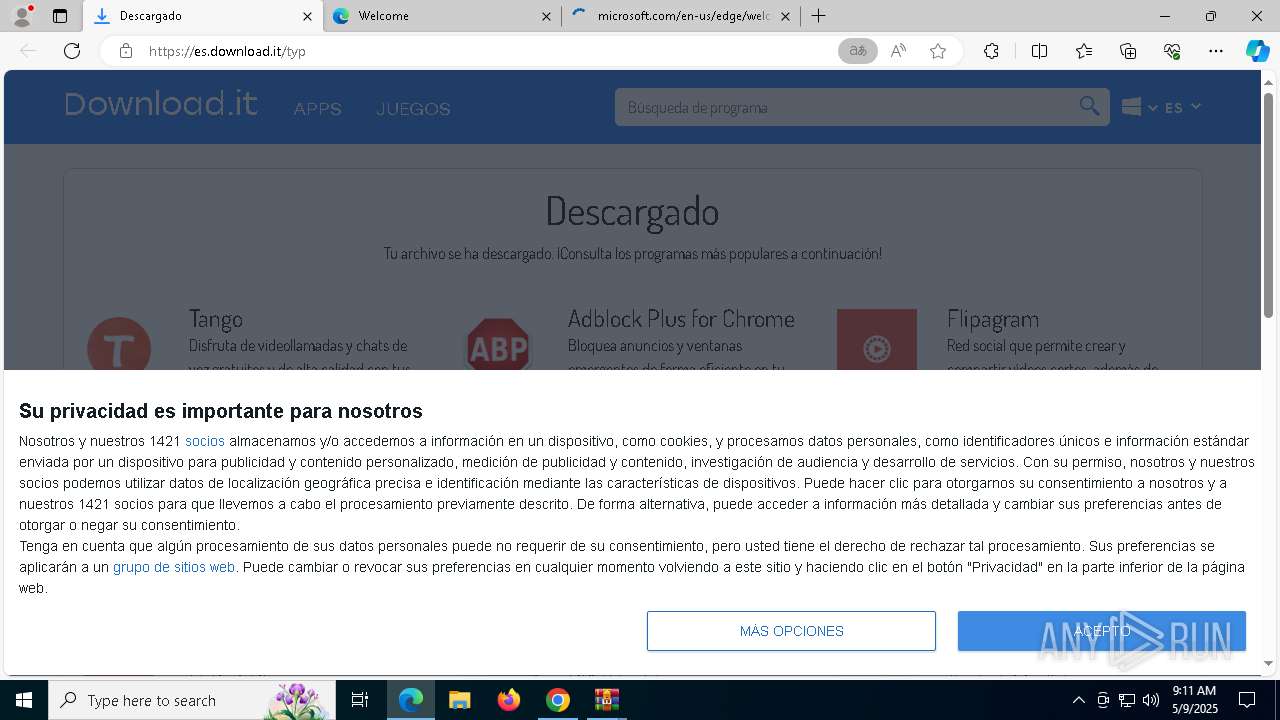This screenshot has width=1280, height=720.
Task: Open Microsoft Edge taskbar icon
Action: point(411,700)
